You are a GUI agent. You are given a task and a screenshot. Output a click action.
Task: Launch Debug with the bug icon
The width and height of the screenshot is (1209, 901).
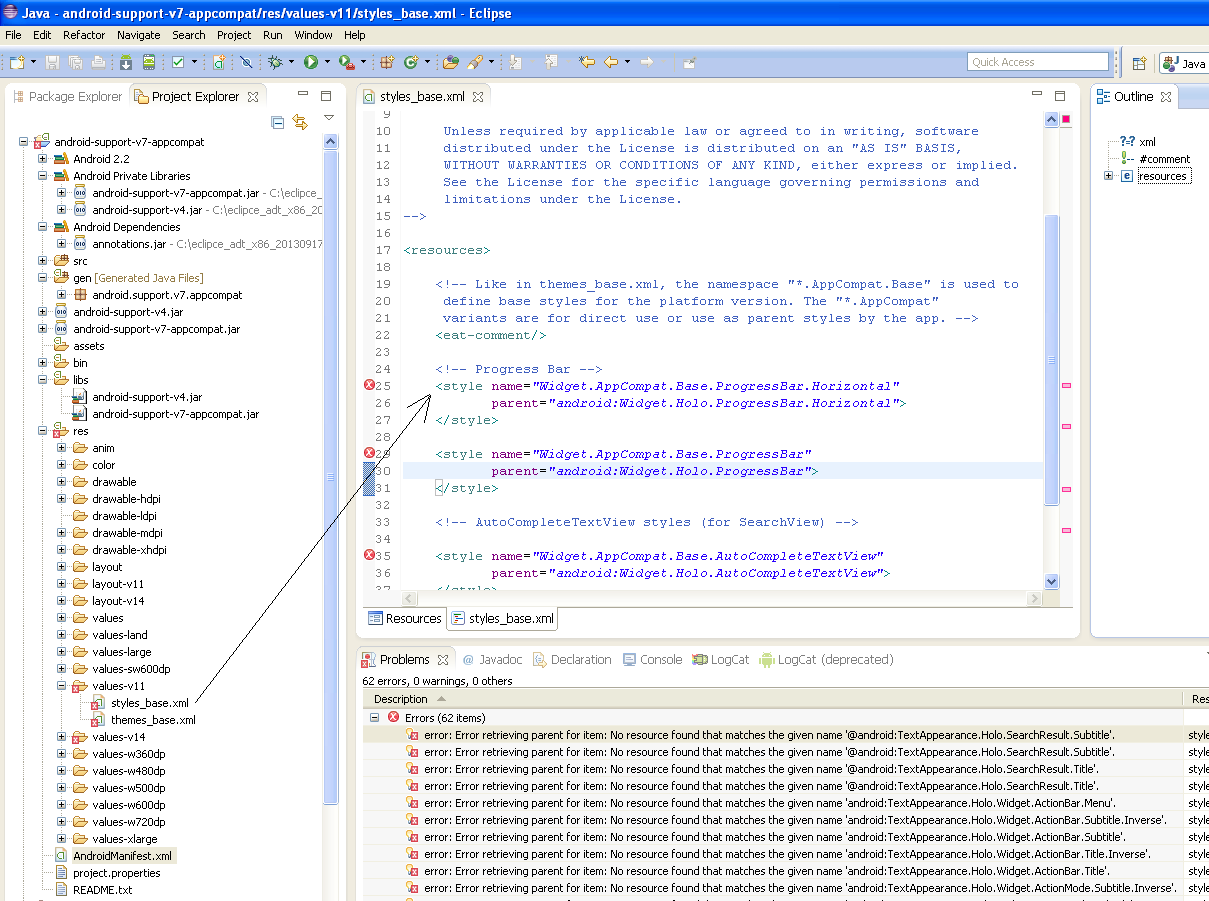coord(275,62)
